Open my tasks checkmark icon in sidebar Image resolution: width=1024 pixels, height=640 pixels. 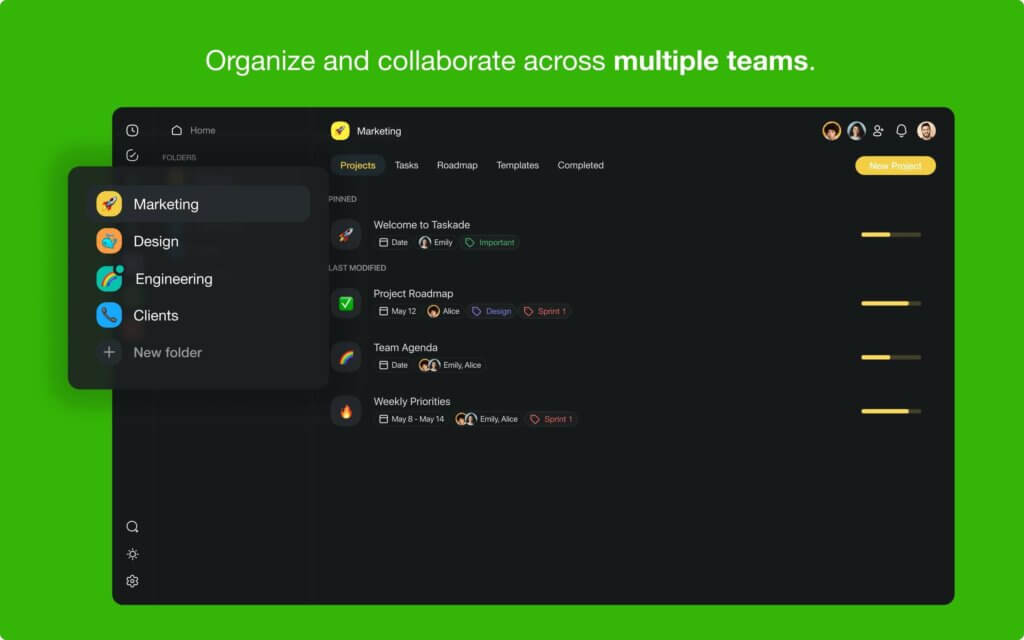(132, 155)
